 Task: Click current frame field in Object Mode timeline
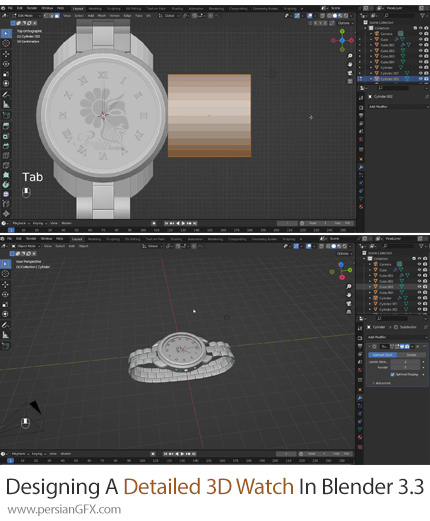point(286,454)
